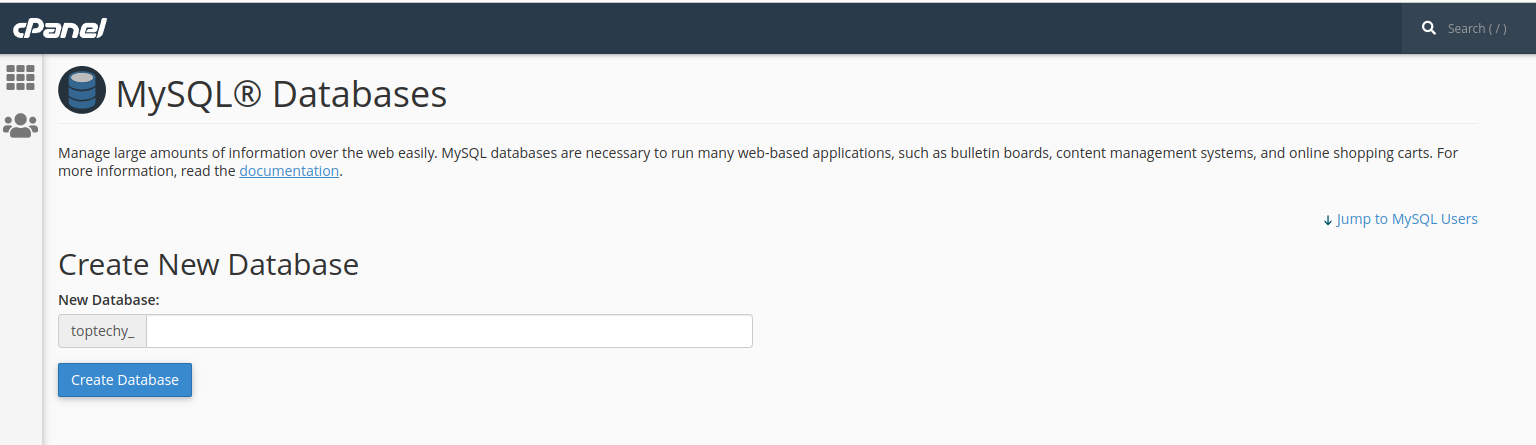Image resolution: width=1536 pixels, height=445 pixels.
Task: Click the New Database name input box
Action: coord(449,331)
